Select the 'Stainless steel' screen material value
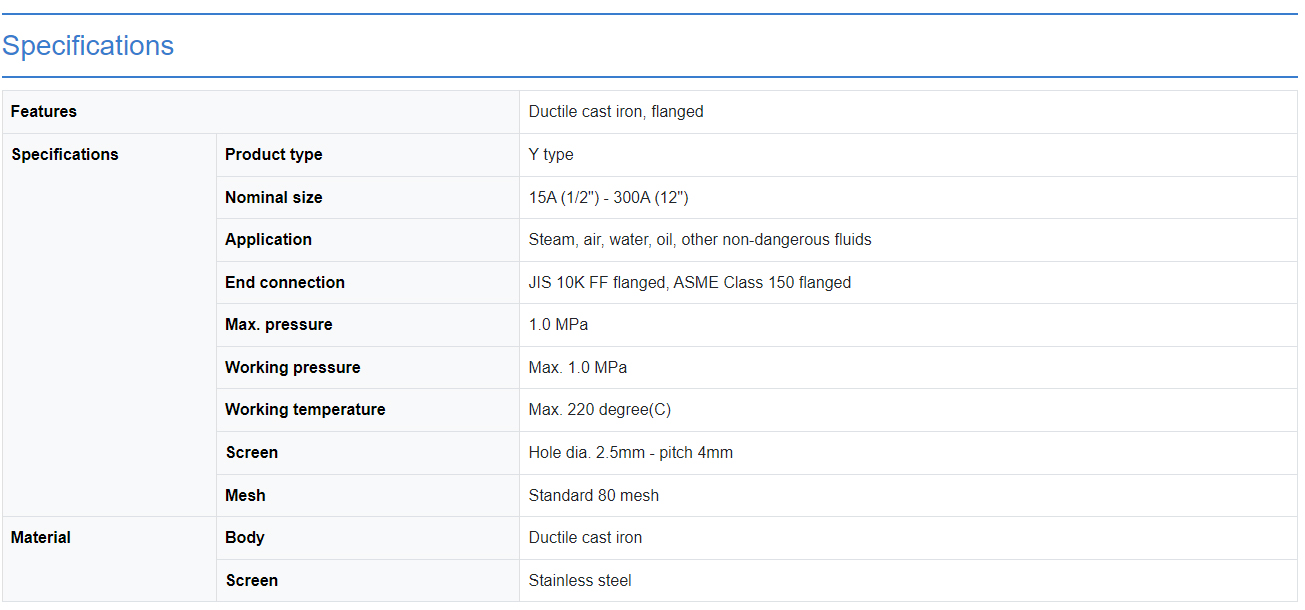The image size is (1305, 610). 580,581
